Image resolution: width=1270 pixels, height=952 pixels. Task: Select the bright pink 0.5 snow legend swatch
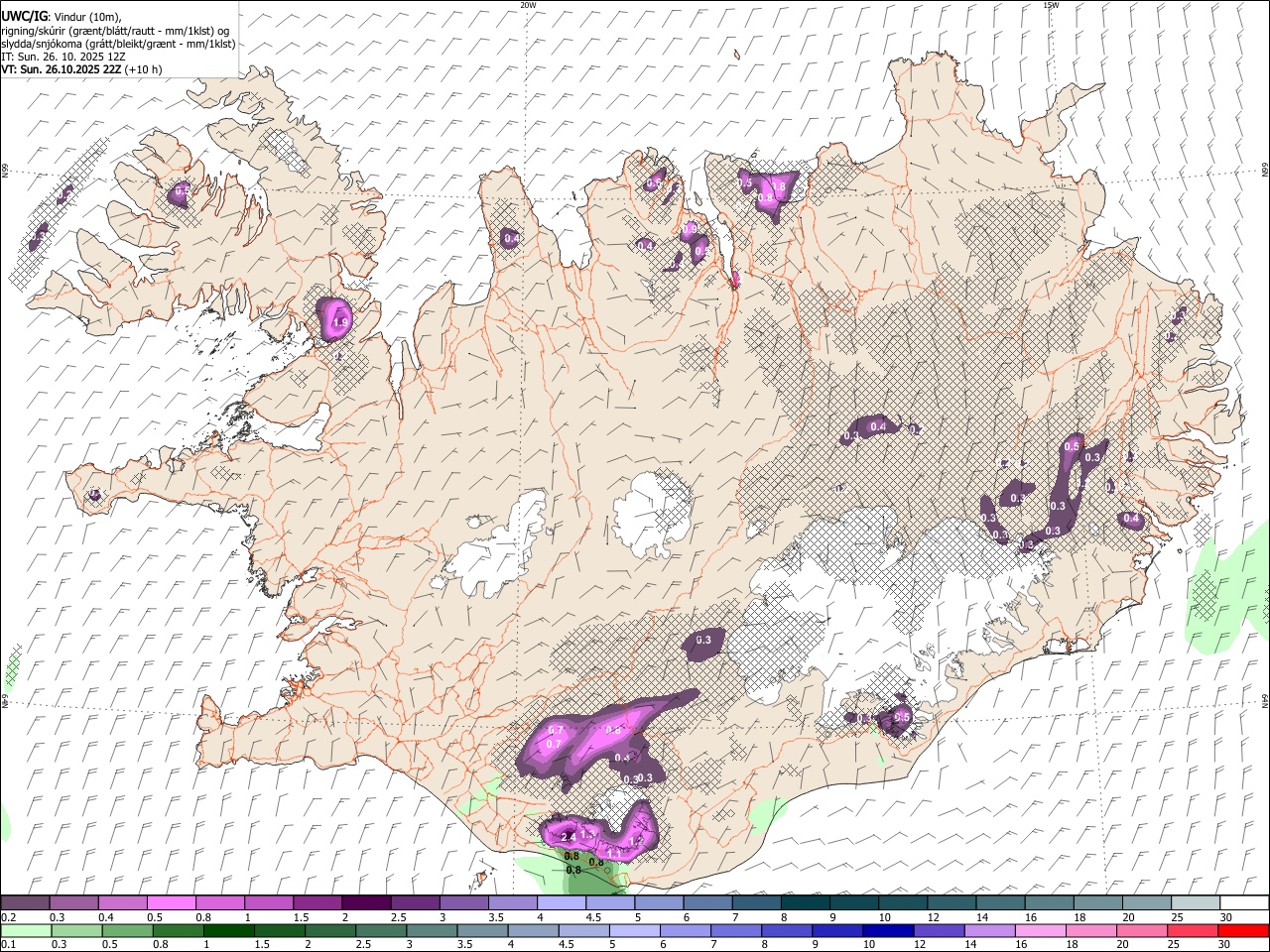click(x=171, y=903)
